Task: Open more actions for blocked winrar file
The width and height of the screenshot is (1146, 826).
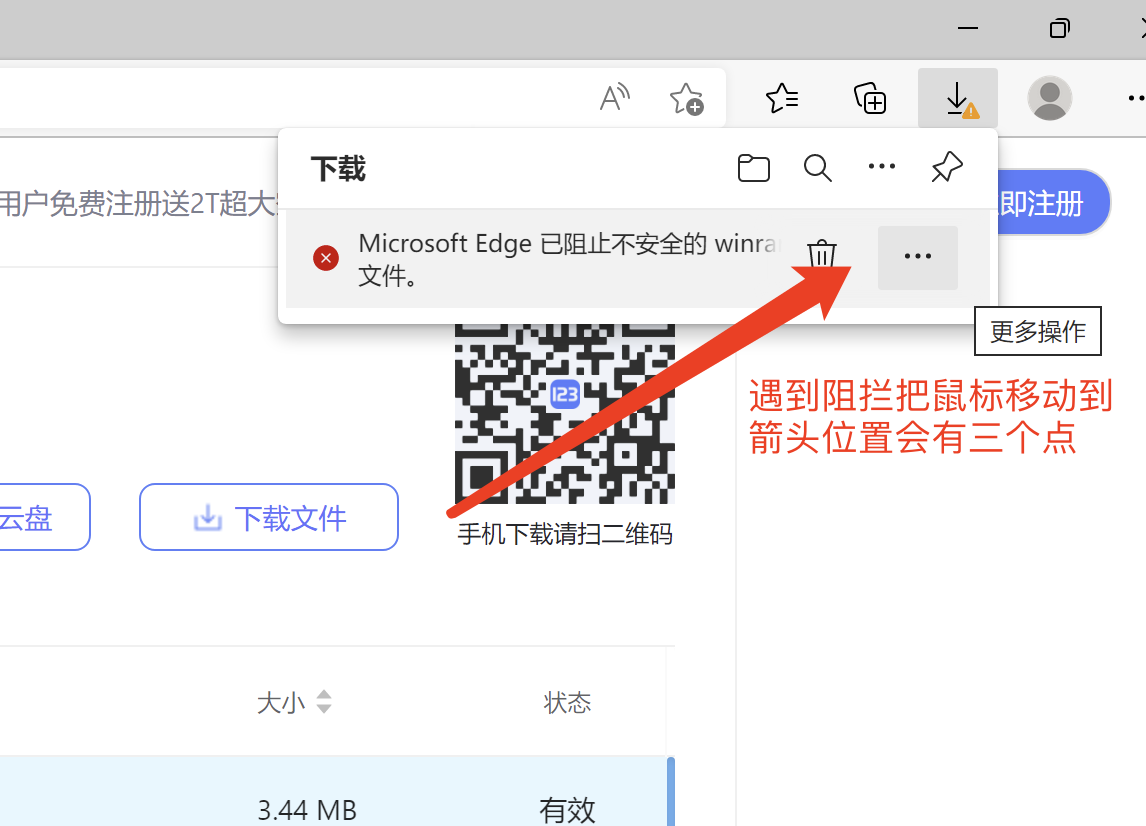Action: [917, 257]
